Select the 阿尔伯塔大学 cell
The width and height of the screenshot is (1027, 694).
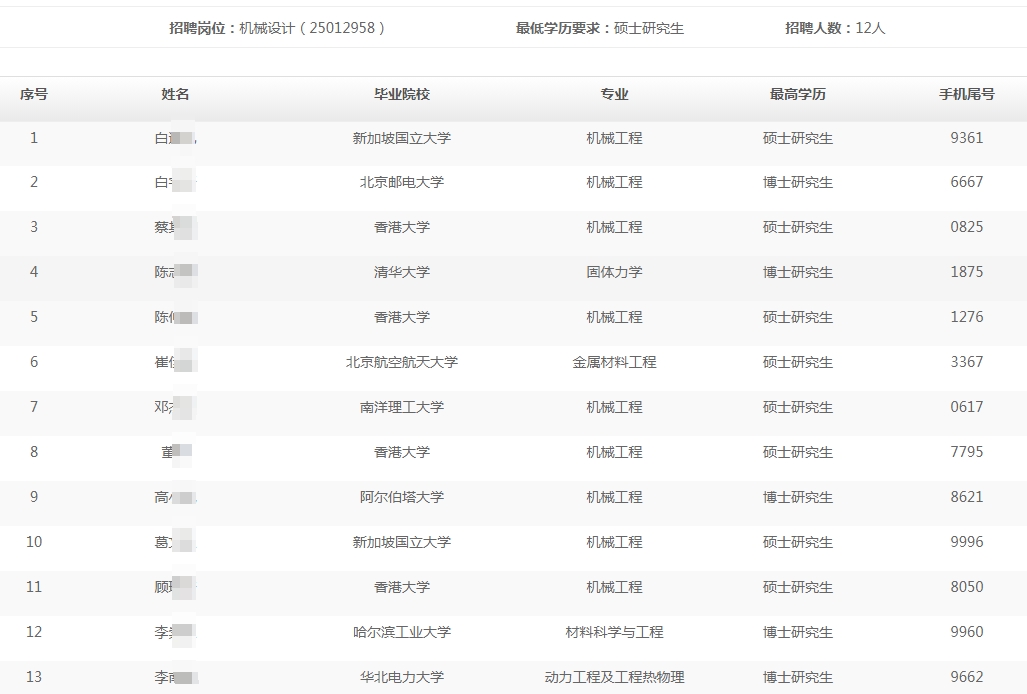pos(402,497)
